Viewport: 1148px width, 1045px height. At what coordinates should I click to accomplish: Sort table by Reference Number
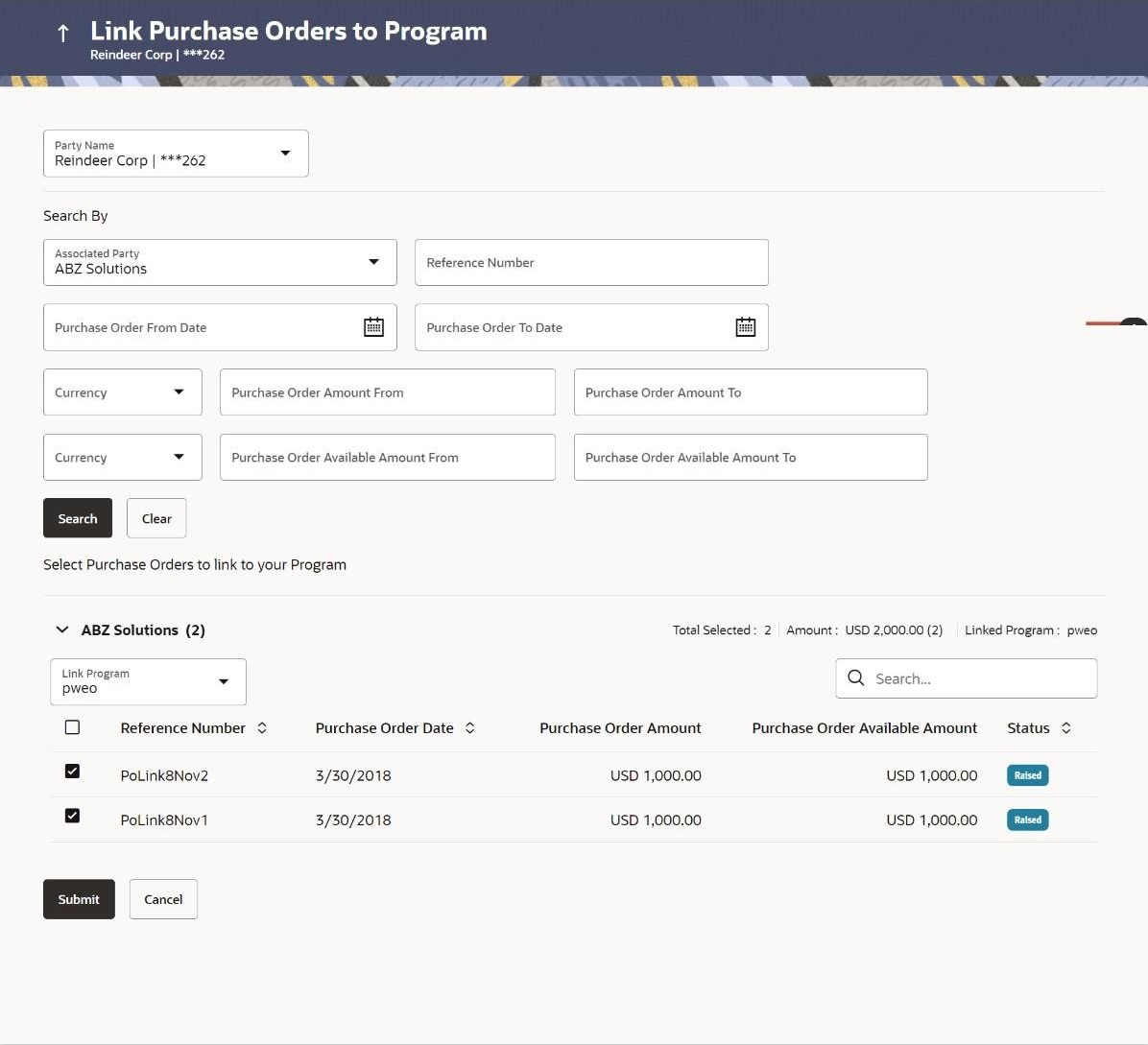(x=262, y=728)
